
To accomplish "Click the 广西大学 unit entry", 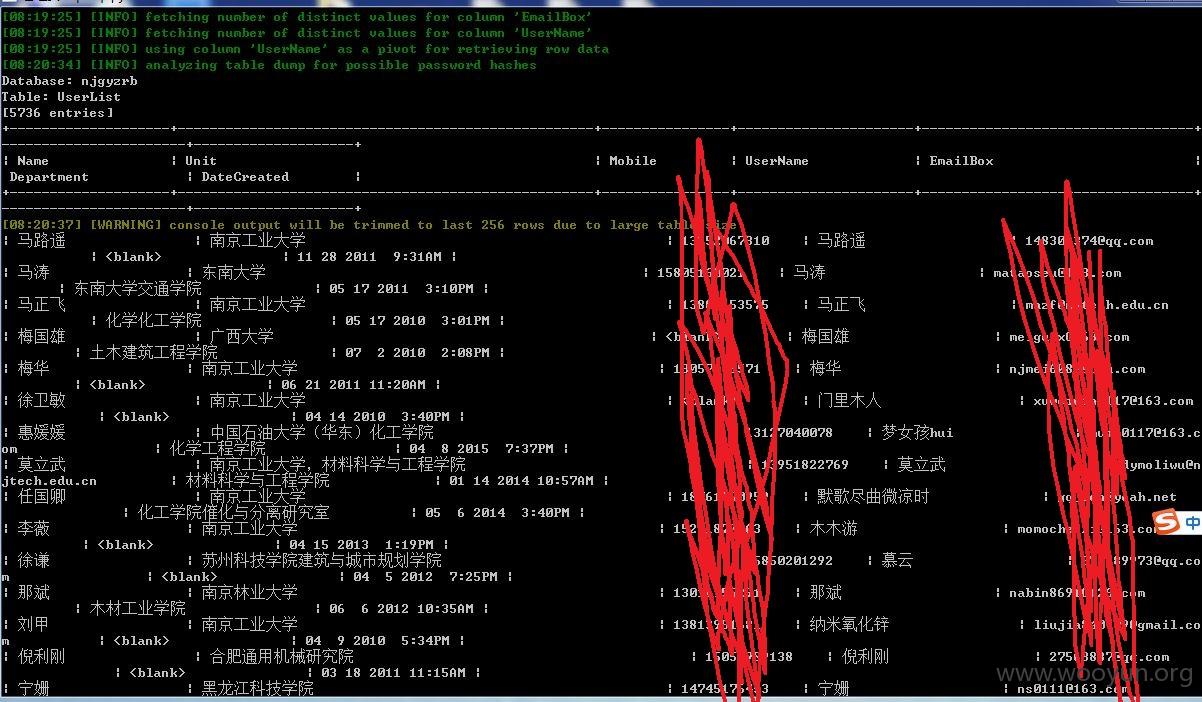I will [x=241, y=336].
